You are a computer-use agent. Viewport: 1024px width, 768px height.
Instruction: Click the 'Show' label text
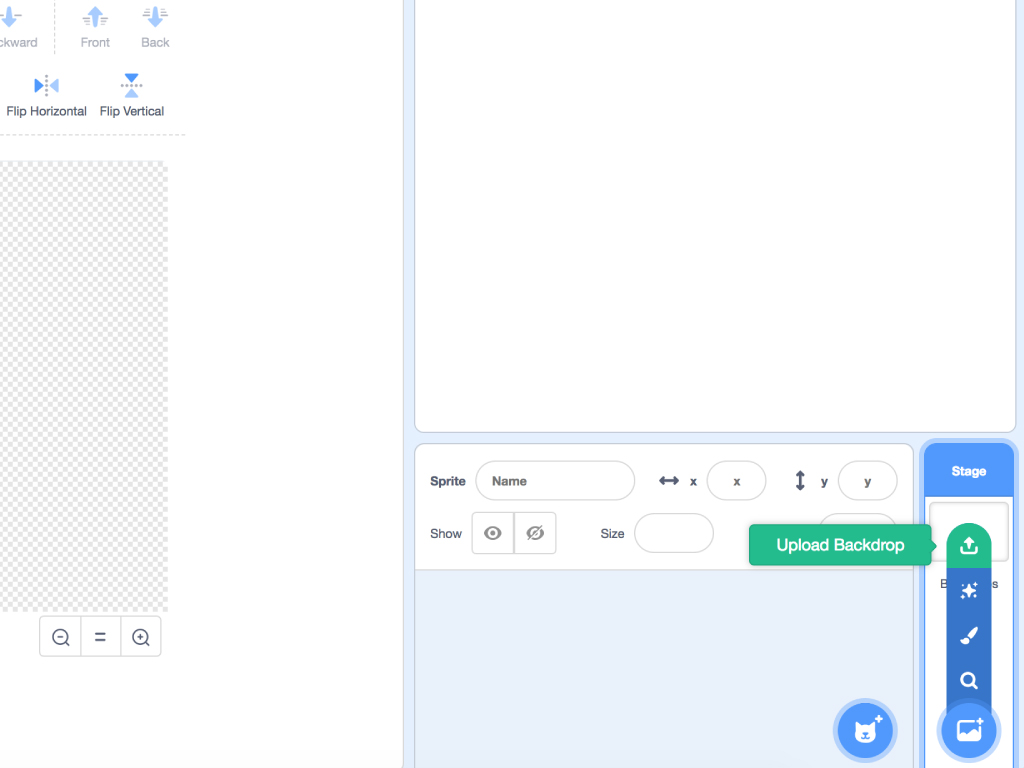point(446,534)
